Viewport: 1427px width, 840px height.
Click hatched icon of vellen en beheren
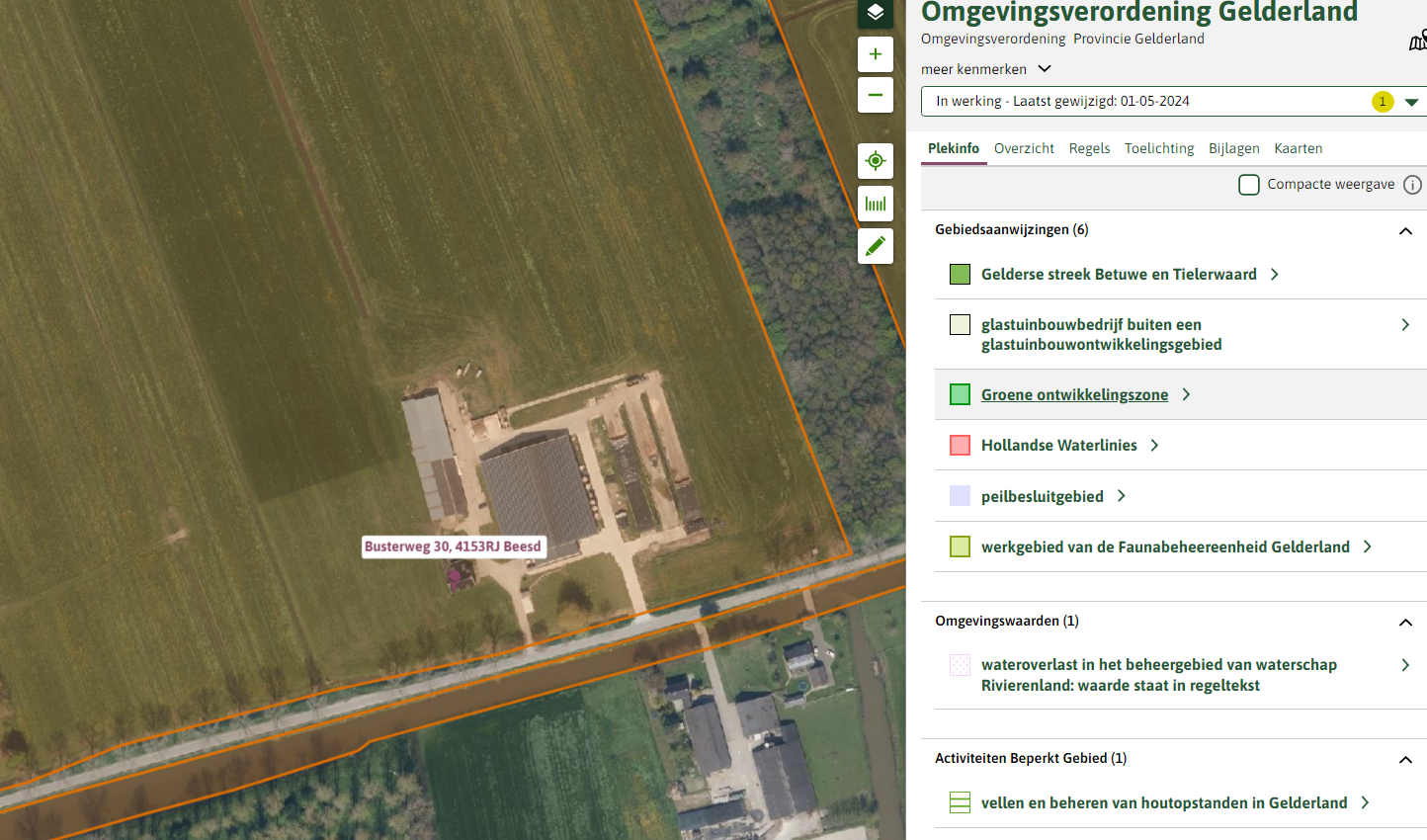(960, 803)
